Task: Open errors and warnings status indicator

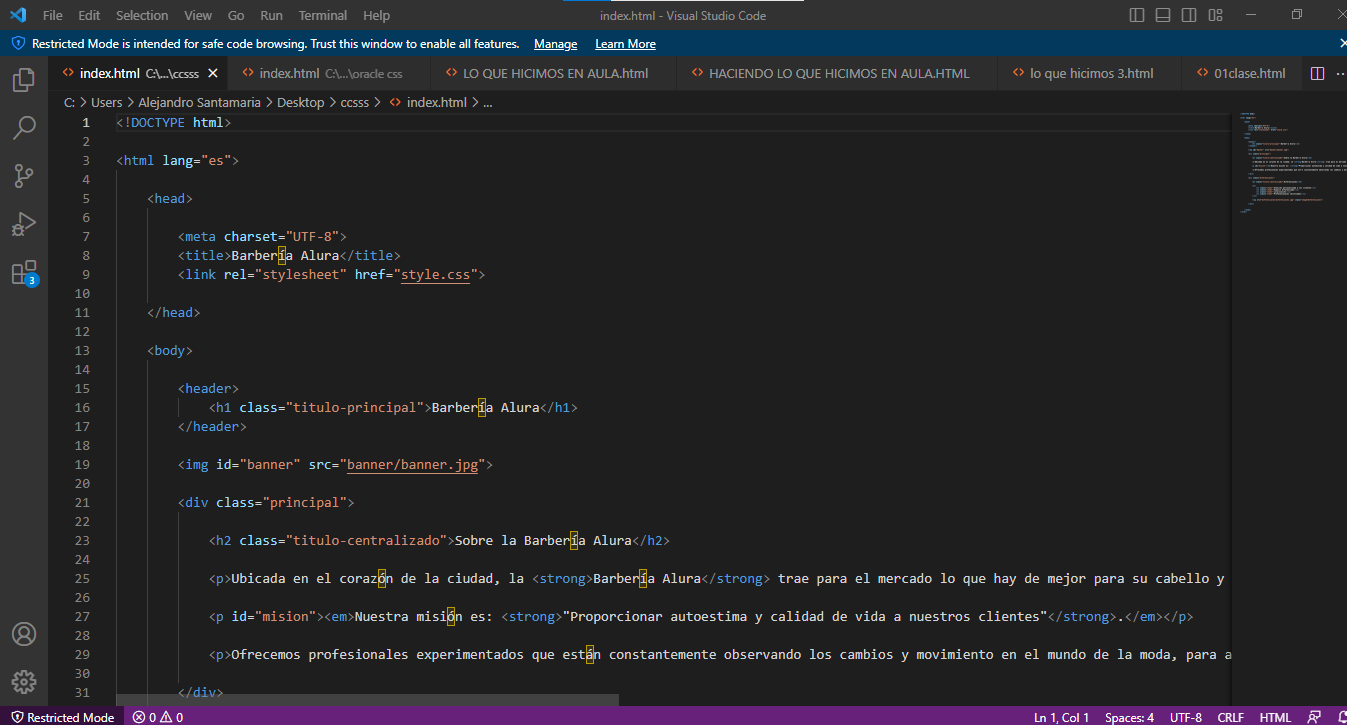Action: click(x=158, y=717)
